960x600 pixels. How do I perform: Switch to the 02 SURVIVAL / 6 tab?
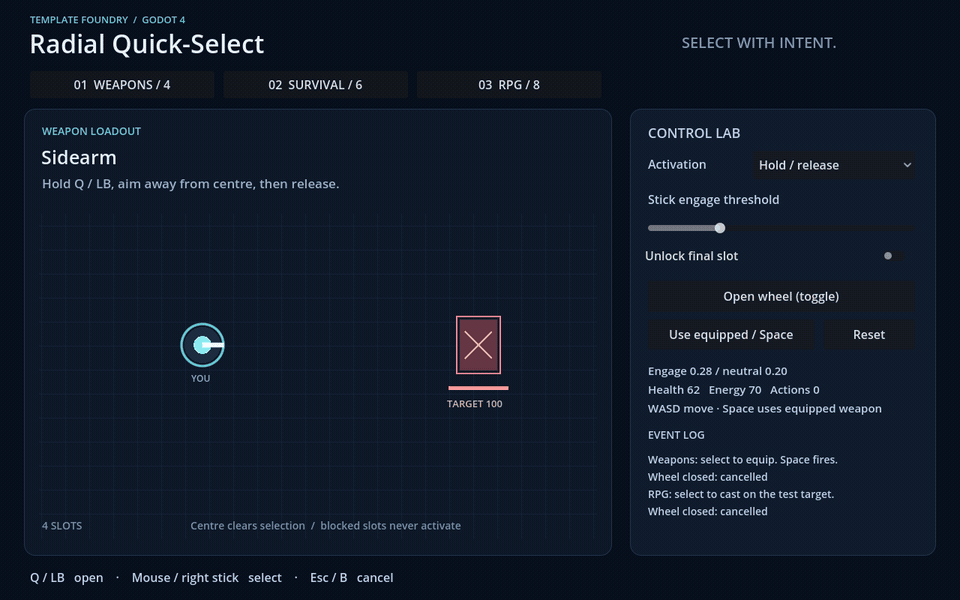click(x=315, y=84)
